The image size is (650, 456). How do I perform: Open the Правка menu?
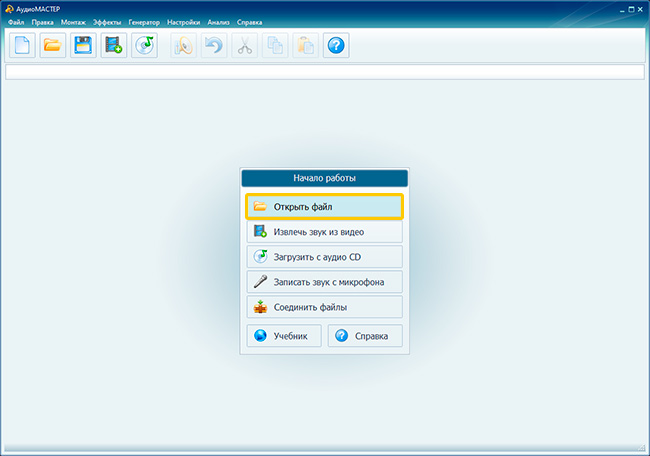pos(43,22)
